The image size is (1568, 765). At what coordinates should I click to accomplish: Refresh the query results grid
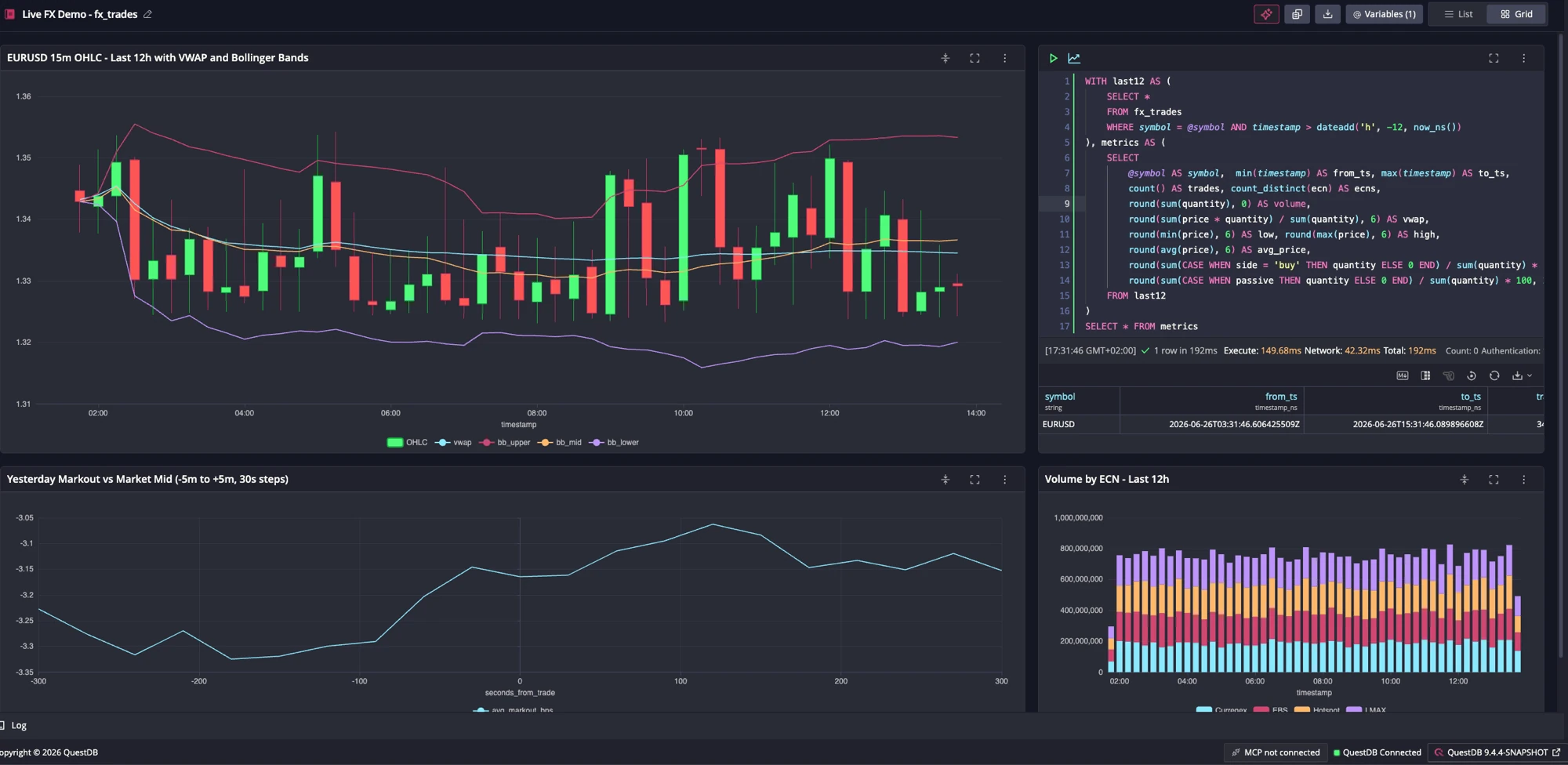click(1494, 375)
